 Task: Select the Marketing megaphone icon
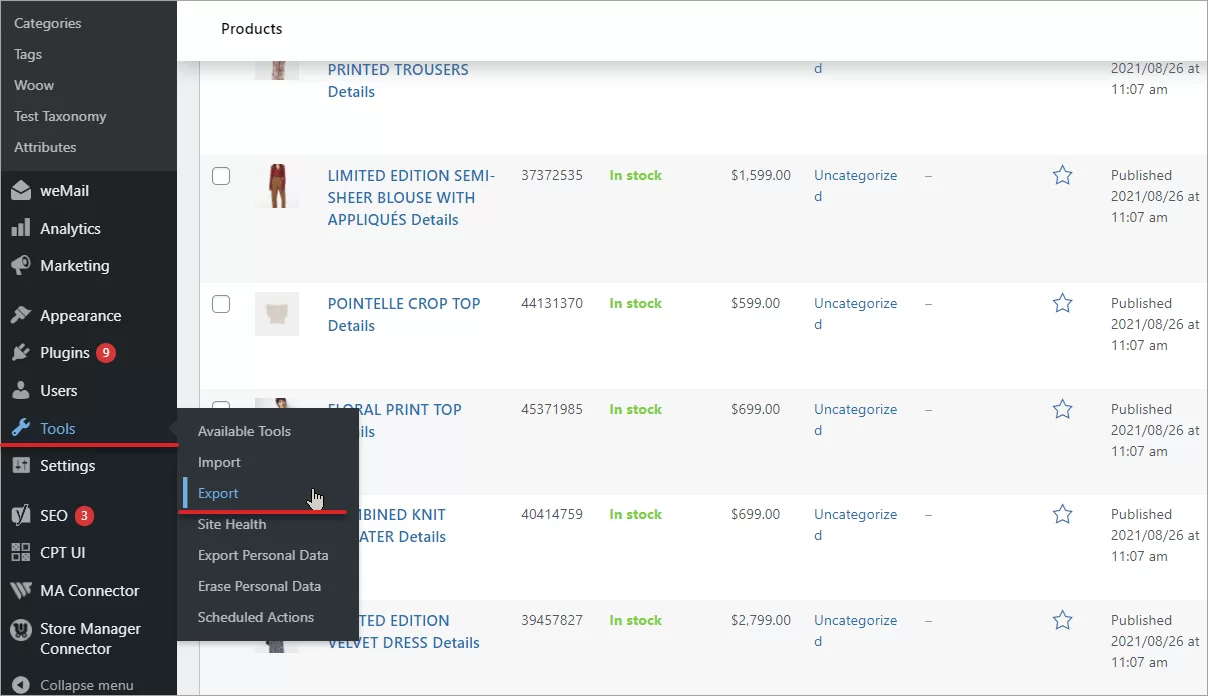tap(22, 266)
